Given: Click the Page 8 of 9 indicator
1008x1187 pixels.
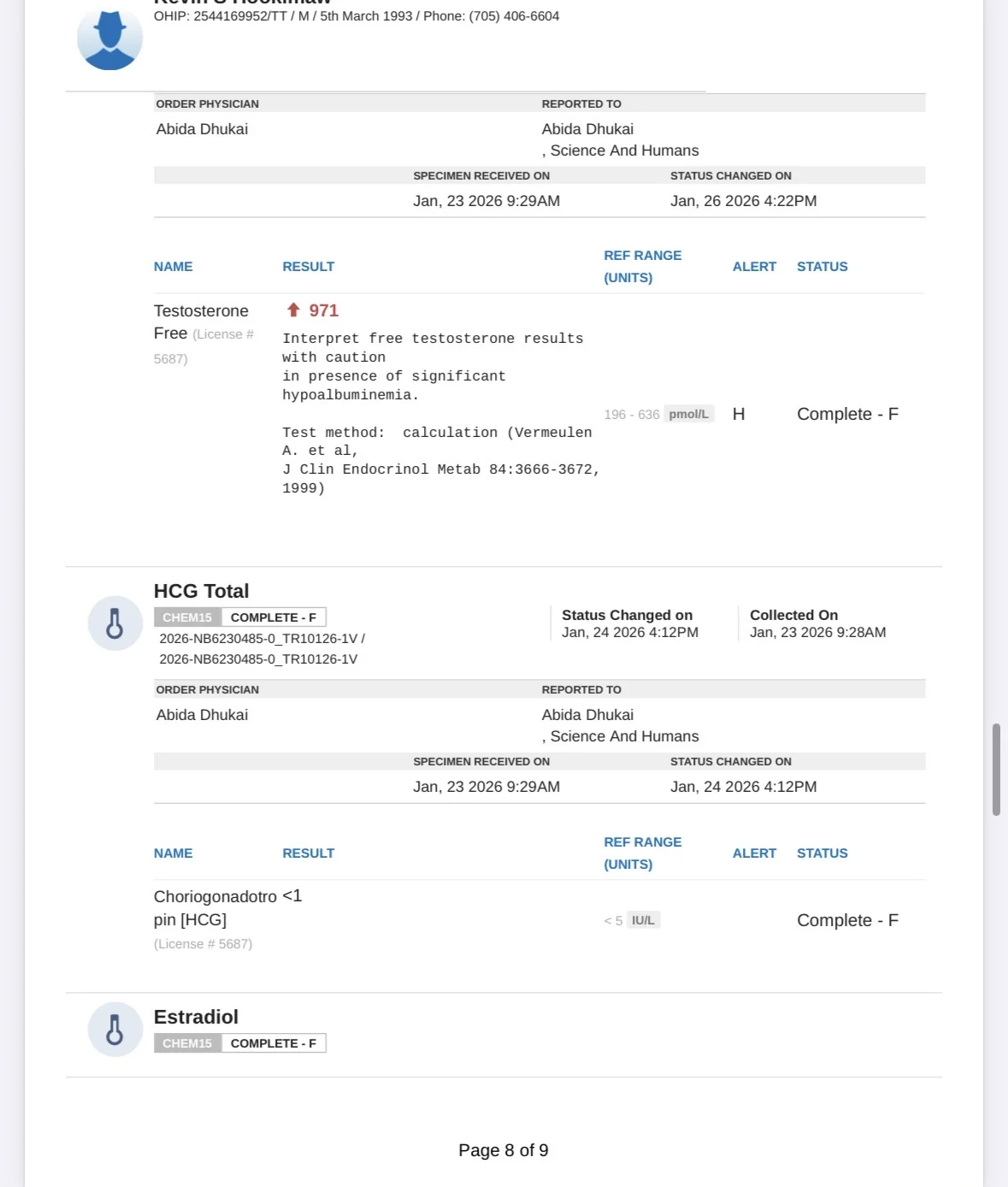Looking at the screenshot, I should pos(504,1150).
